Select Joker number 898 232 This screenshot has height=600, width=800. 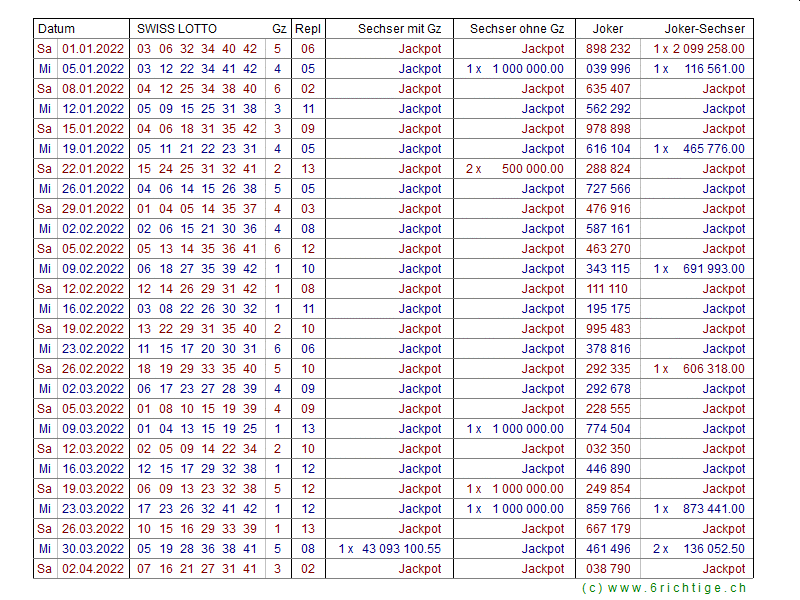pos(608,49)
